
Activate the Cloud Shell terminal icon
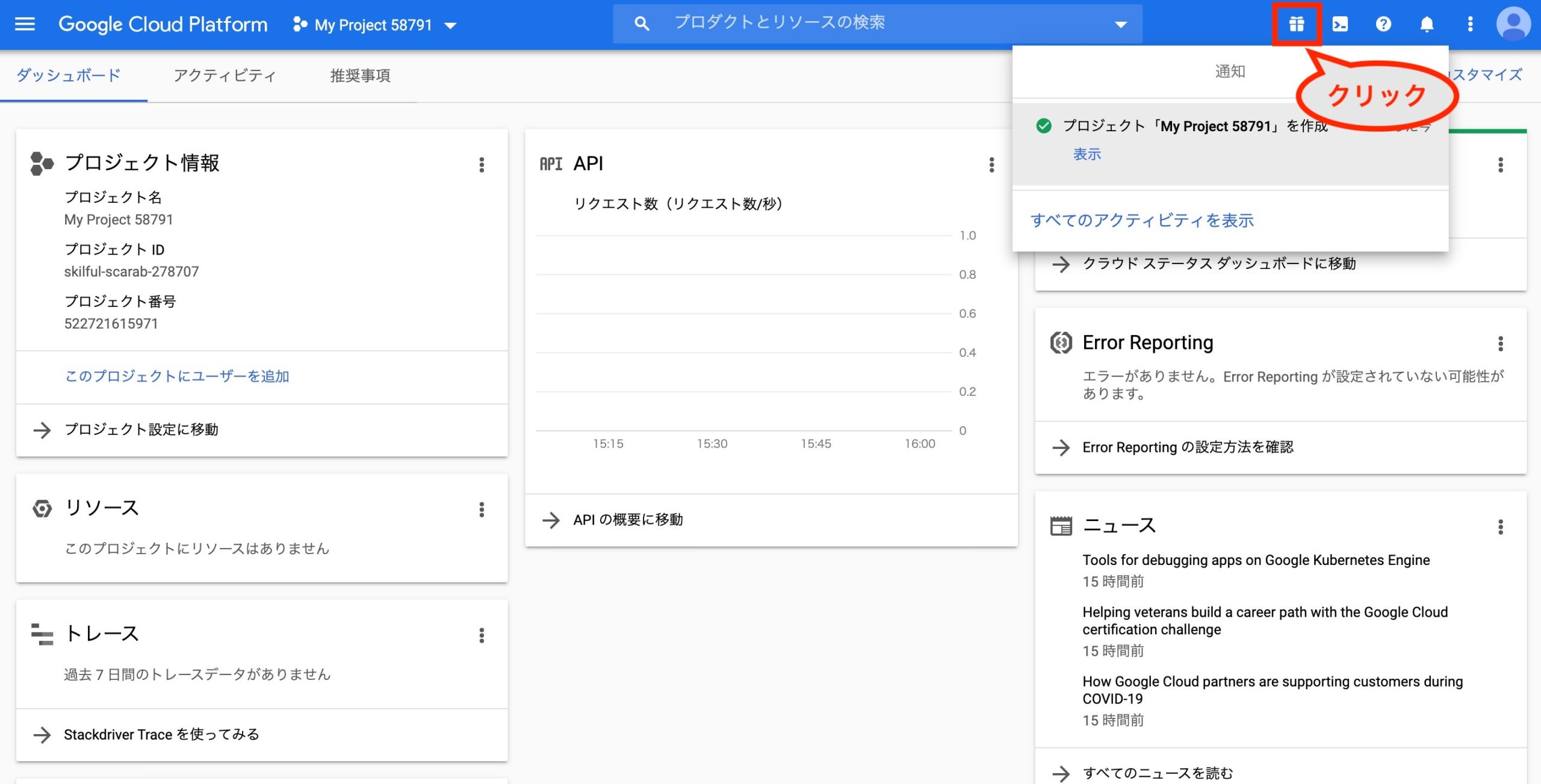(x=1340, y=24)
